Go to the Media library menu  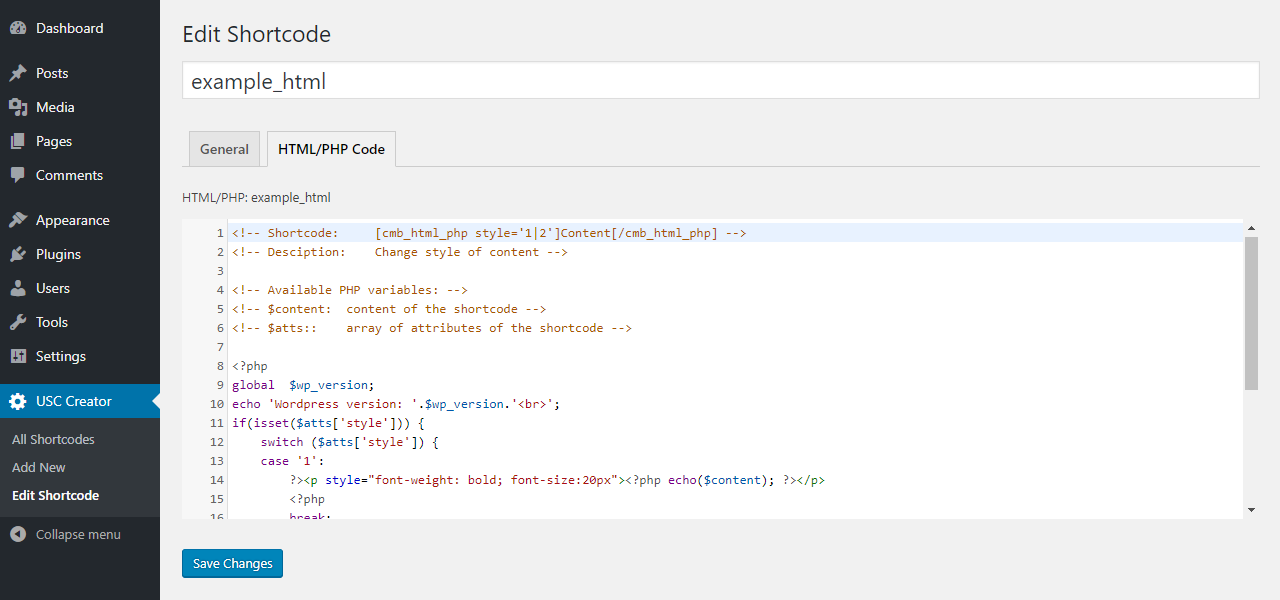point(80,107)
